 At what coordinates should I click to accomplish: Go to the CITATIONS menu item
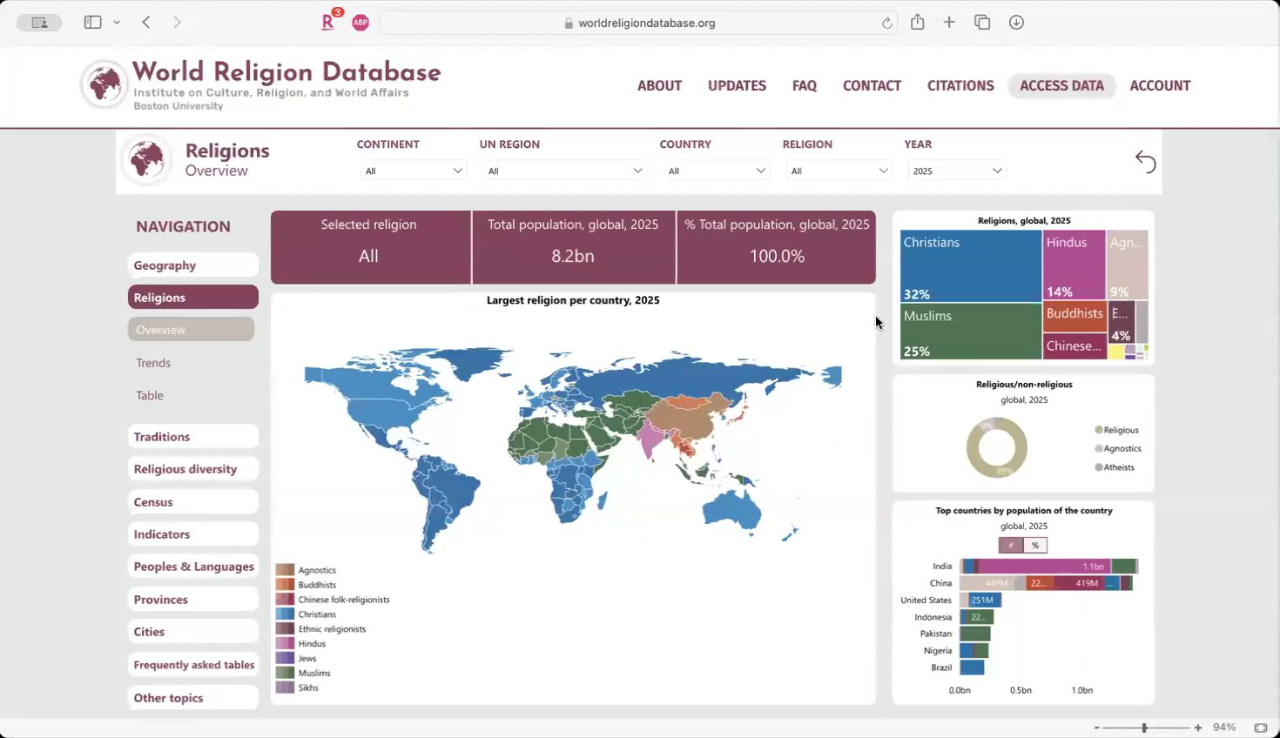960,86
